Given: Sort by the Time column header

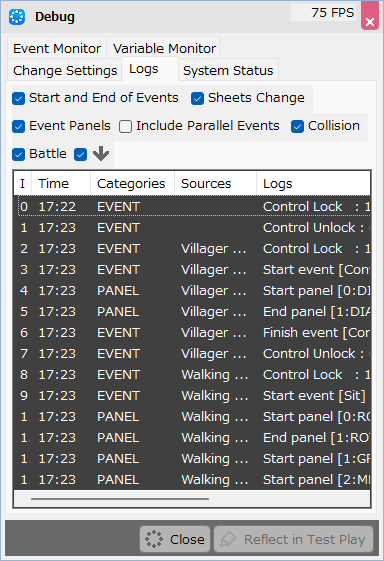Looking at the screenshot, I should (61, 184).
